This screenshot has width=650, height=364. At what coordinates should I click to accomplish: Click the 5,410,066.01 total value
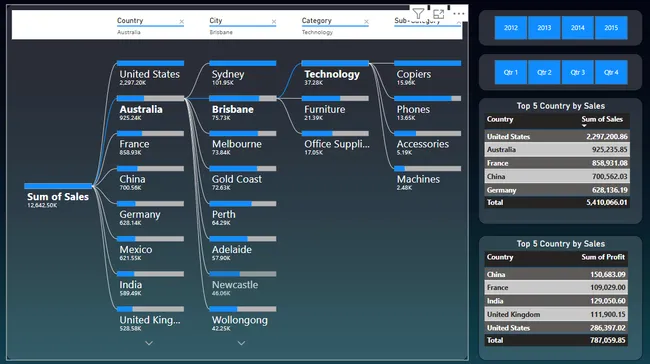pyautogui.click(x=606, y=202)
